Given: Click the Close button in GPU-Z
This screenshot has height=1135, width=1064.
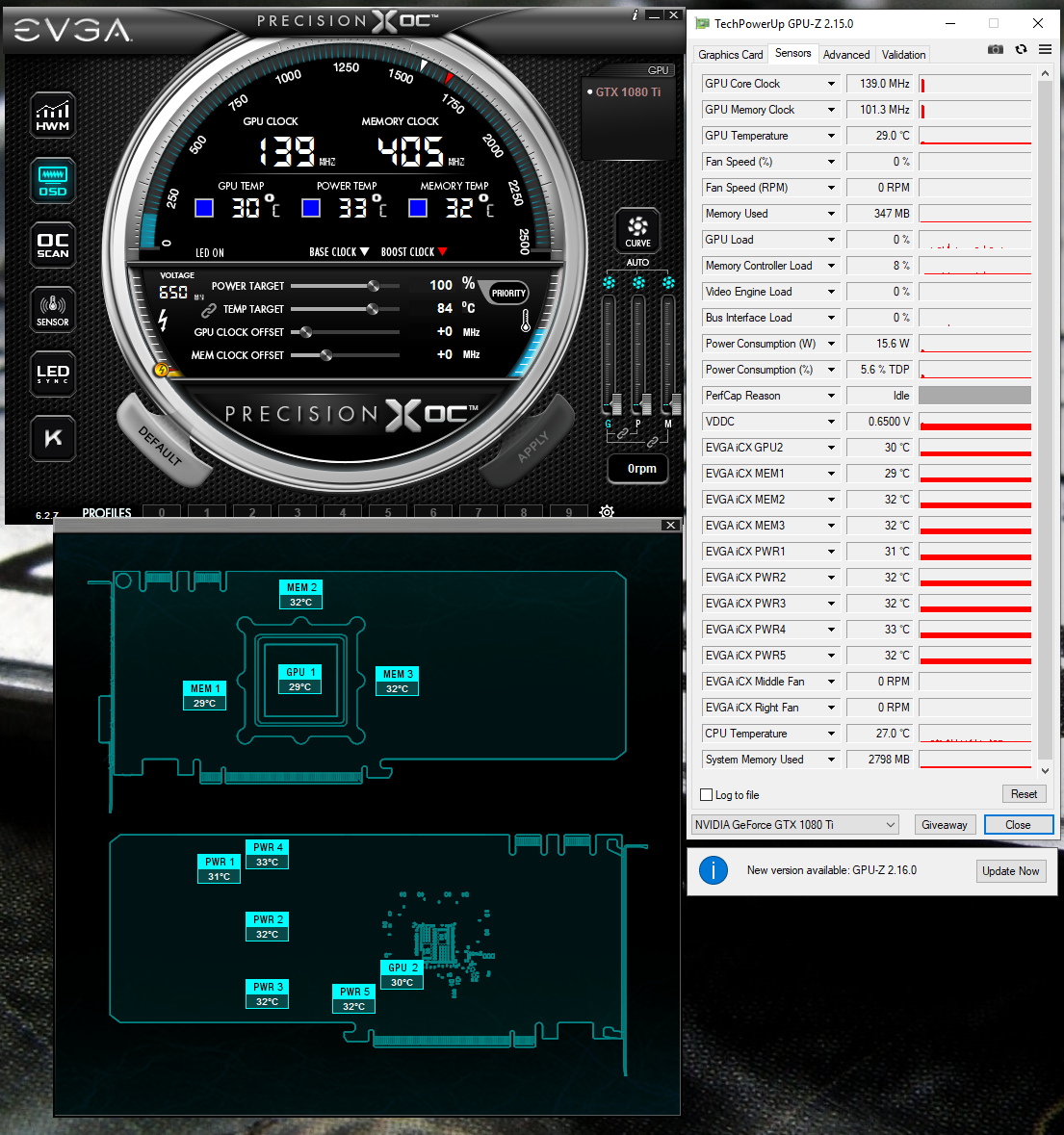Looking at the screenshot, I should pyautogui.click(x=1018, y=824).
